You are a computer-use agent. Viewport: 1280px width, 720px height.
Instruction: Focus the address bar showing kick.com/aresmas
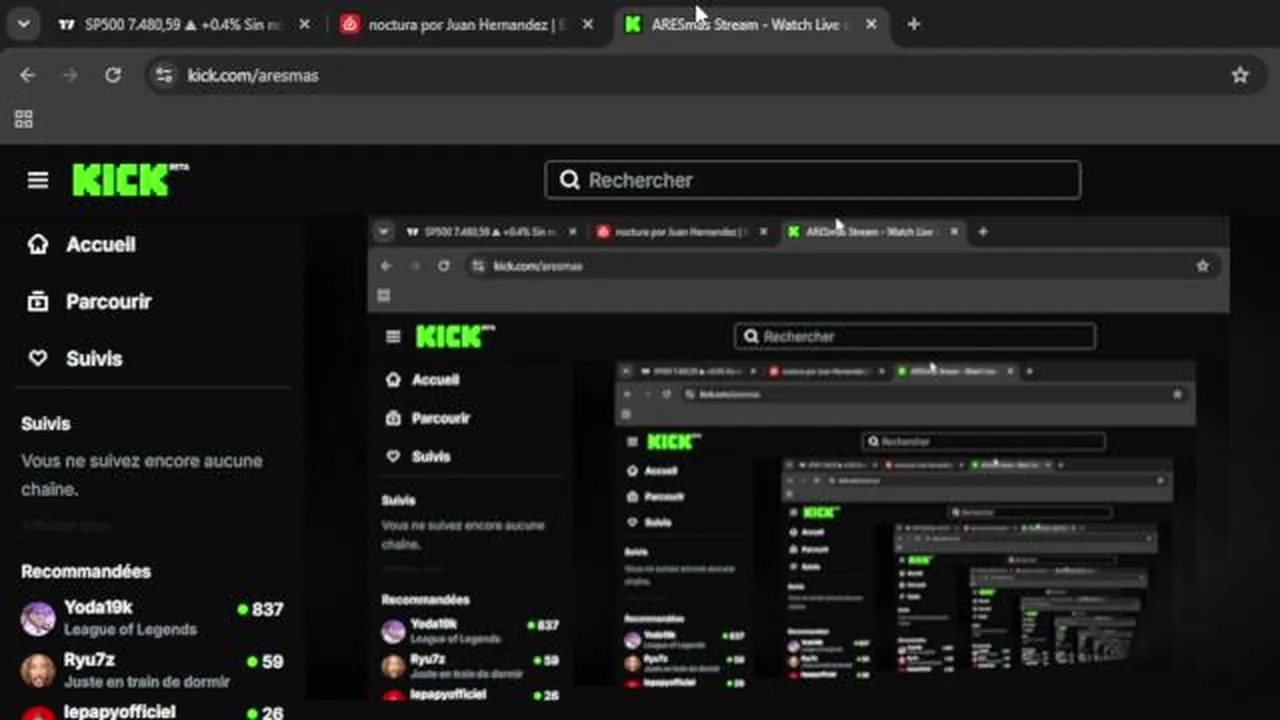click(x=704, y=75)
